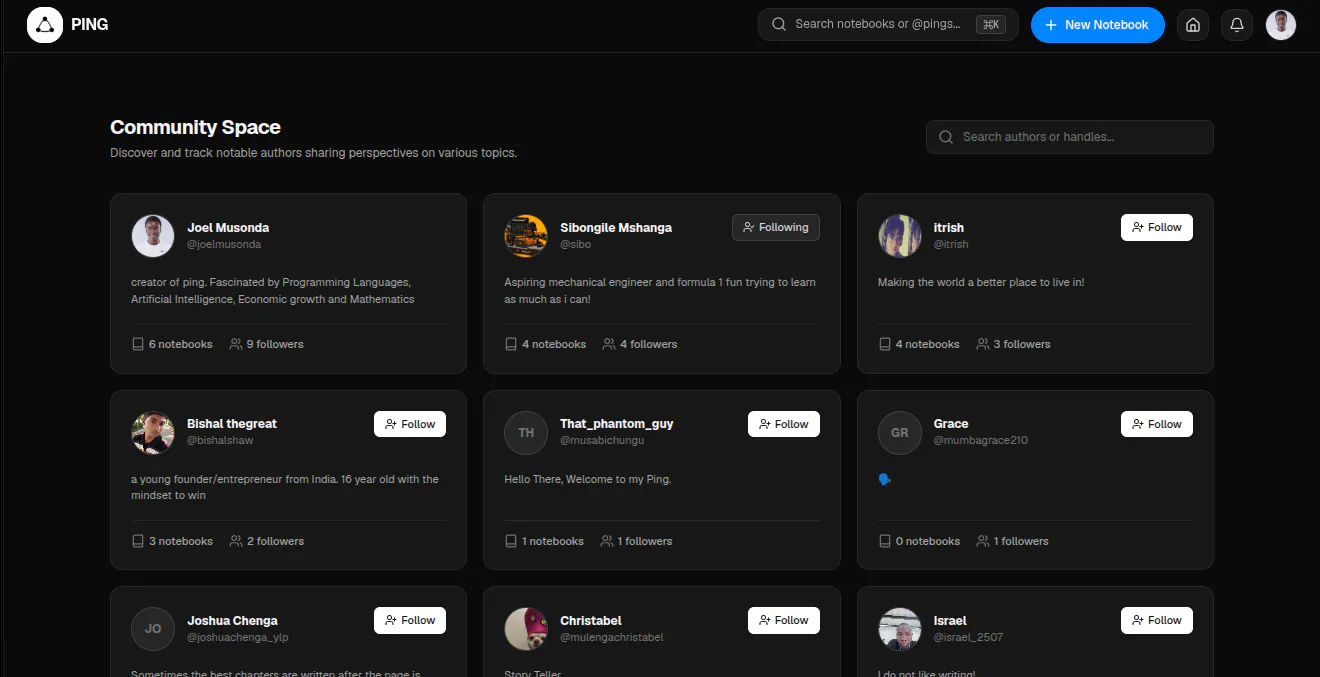Open Grace profile name
The width and height of the screenshot is (1320, 677).
pyautogui.click(x=951, y=424)
